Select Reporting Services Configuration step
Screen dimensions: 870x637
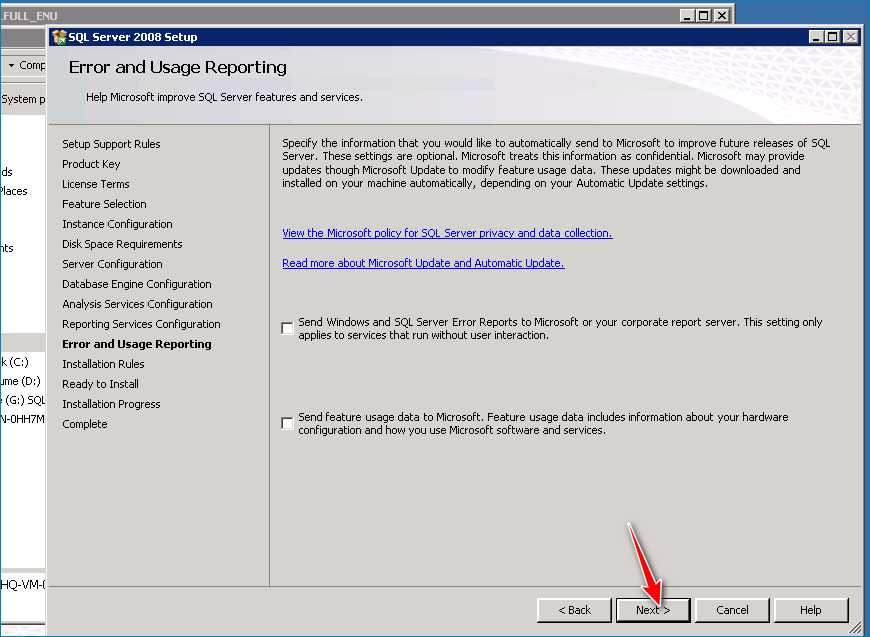(141, 323)
